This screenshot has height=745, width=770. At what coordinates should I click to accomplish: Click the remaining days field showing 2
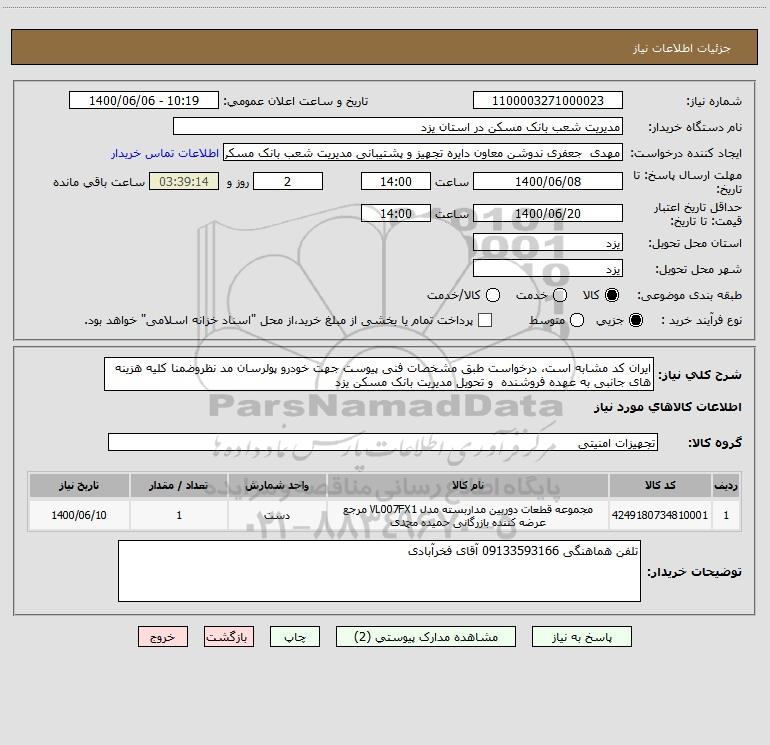[x=288, y=181]
